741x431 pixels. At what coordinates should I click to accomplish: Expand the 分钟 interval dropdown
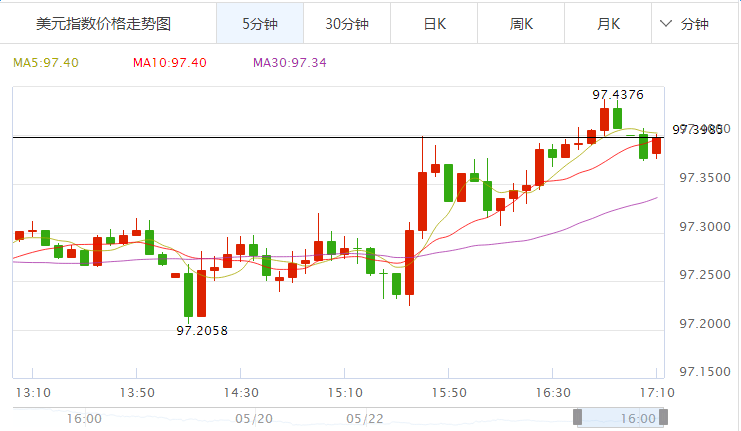[x=684, y=24]
